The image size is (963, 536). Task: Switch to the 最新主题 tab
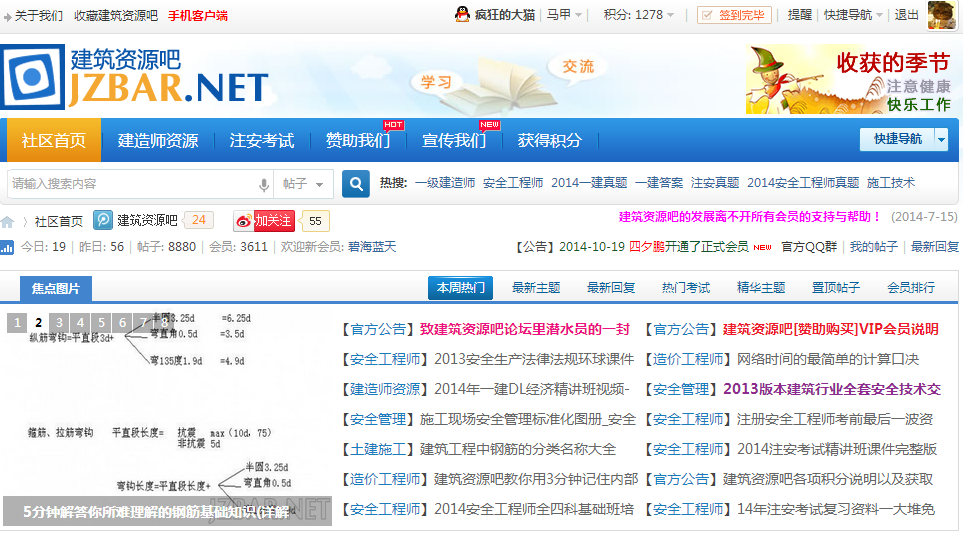(536, 288)
